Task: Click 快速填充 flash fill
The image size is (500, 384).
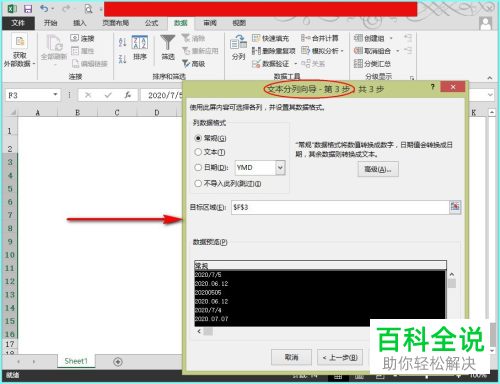Action: click(270, 38)
